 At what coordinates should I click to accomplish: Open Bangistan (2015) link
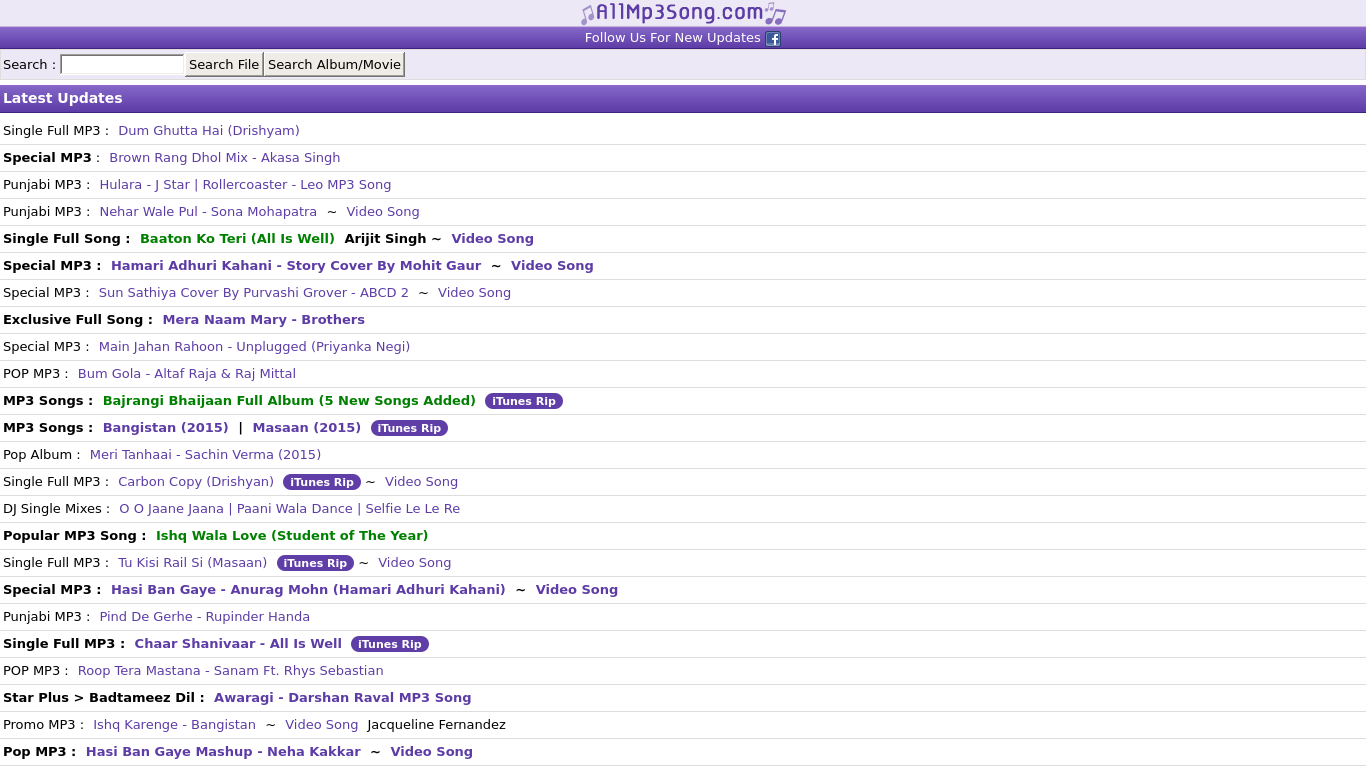[x=166, y=428]
